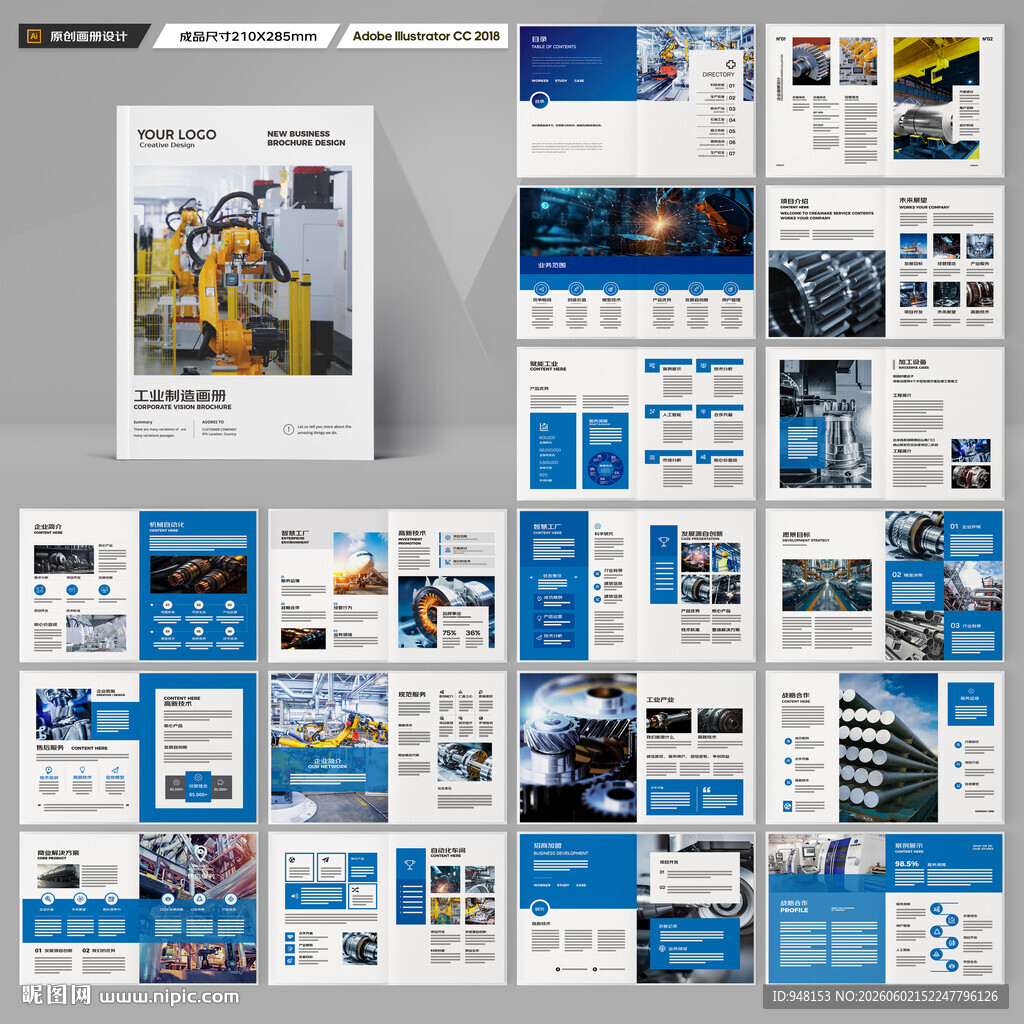This screenshot has width=1024, height=1024.
Task: Click NEW BUSINESS BROCHURE DESIGN cover text
Action: 306,138
